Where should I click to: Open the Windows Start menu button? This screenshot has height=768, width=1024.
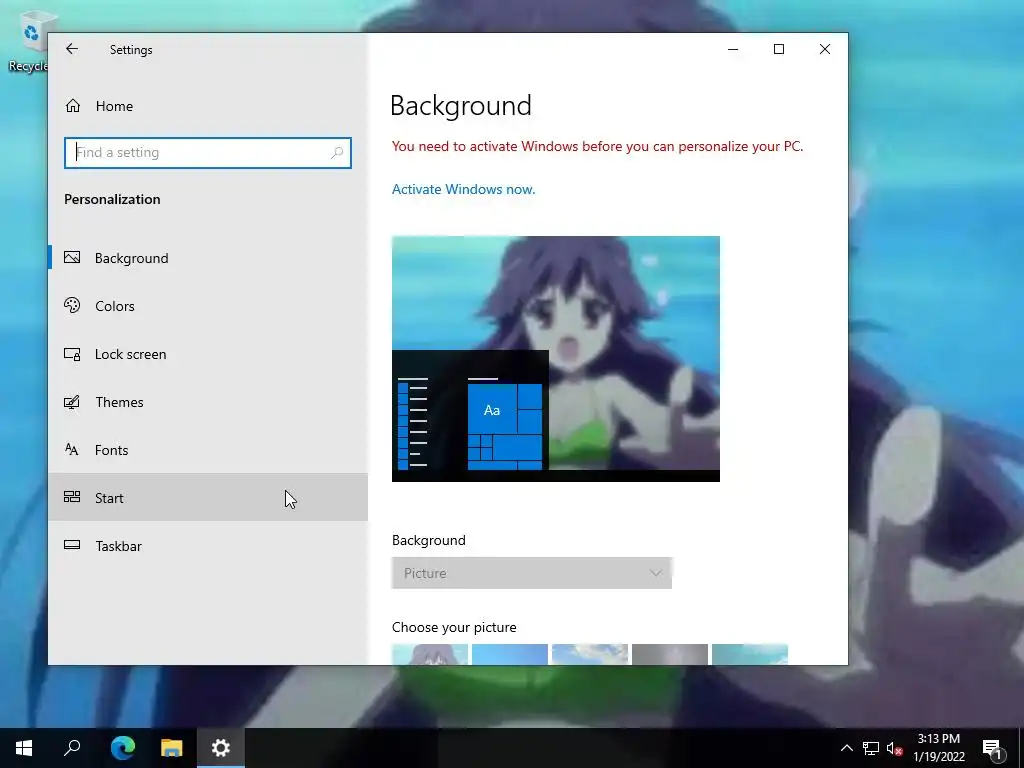point(24,748)
